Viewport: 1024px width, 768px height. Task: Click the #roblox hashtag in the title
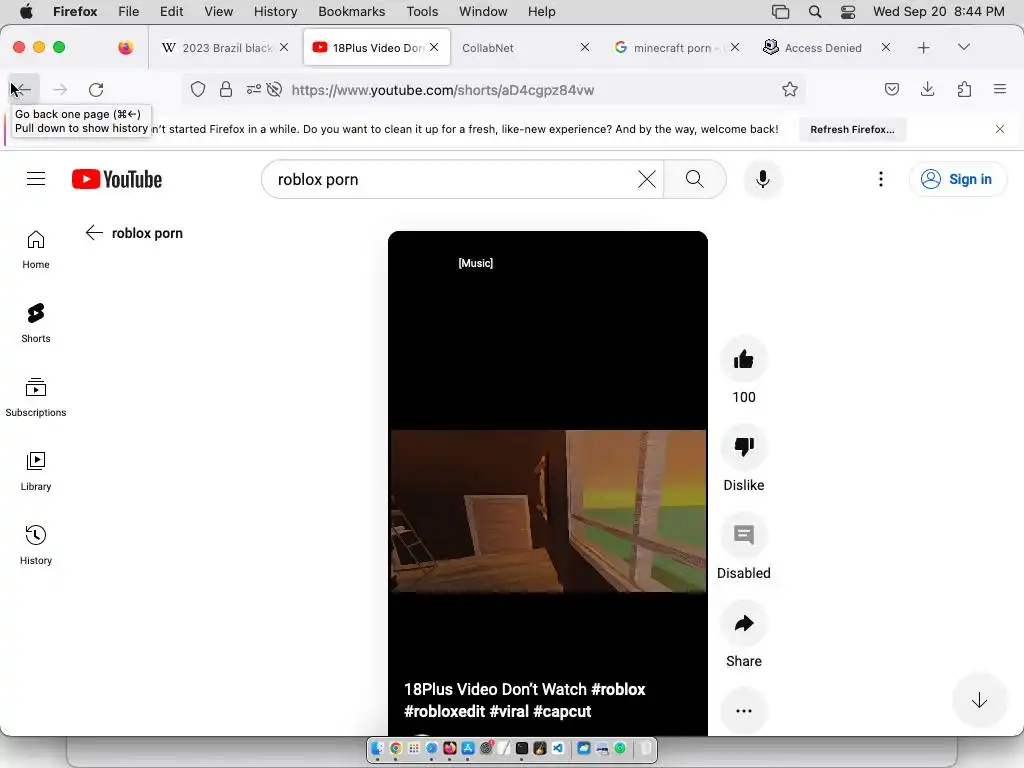click(618, 690)
